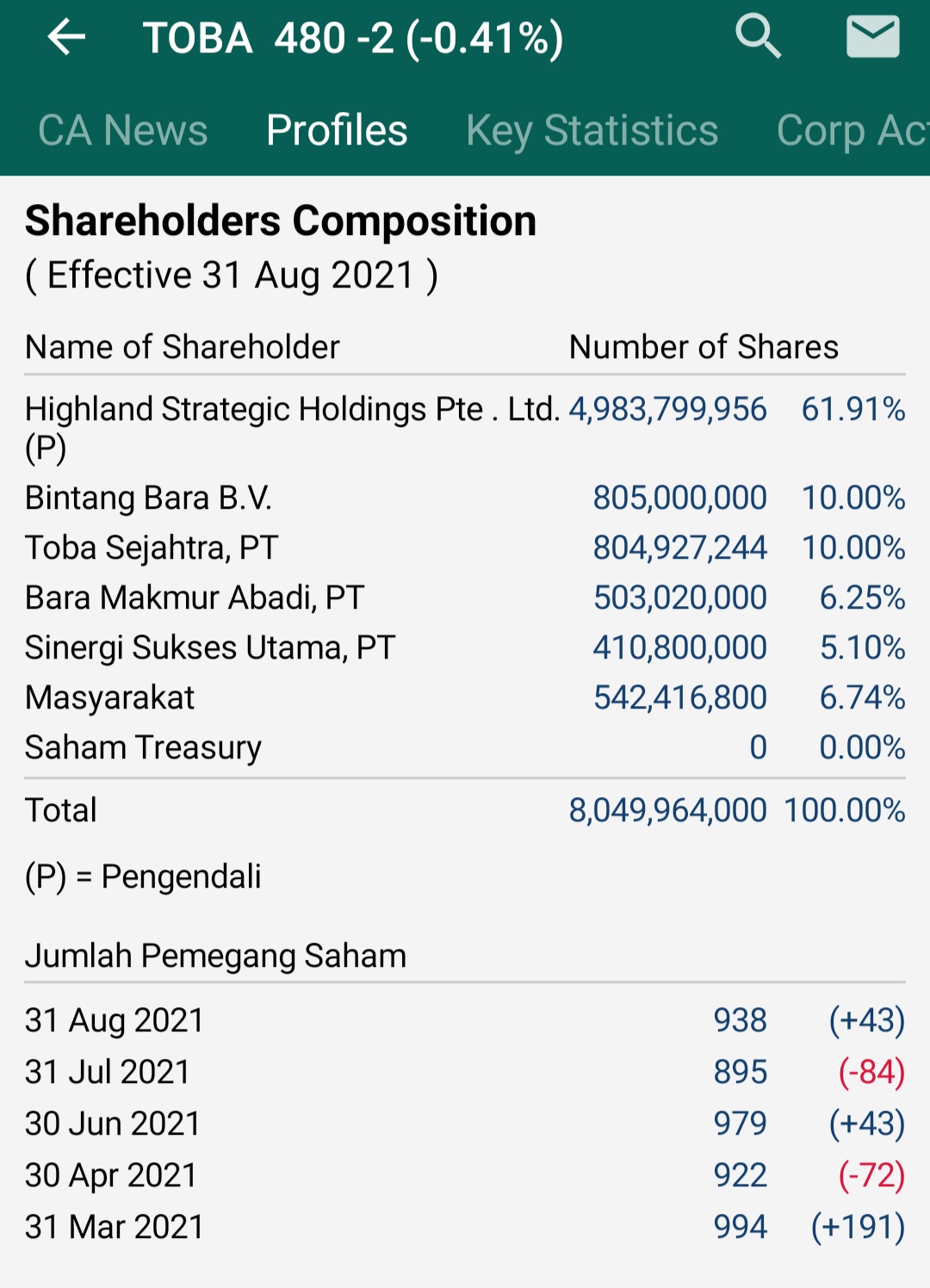Open the search magnifier icon
This screenshot has height=1288, width=930.
point(758,37)
